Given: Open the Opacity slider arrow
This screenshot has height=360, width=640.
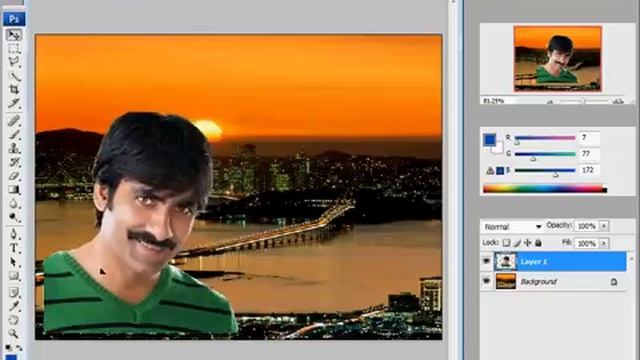Looking at the screenshot, I should coord(604,226).
